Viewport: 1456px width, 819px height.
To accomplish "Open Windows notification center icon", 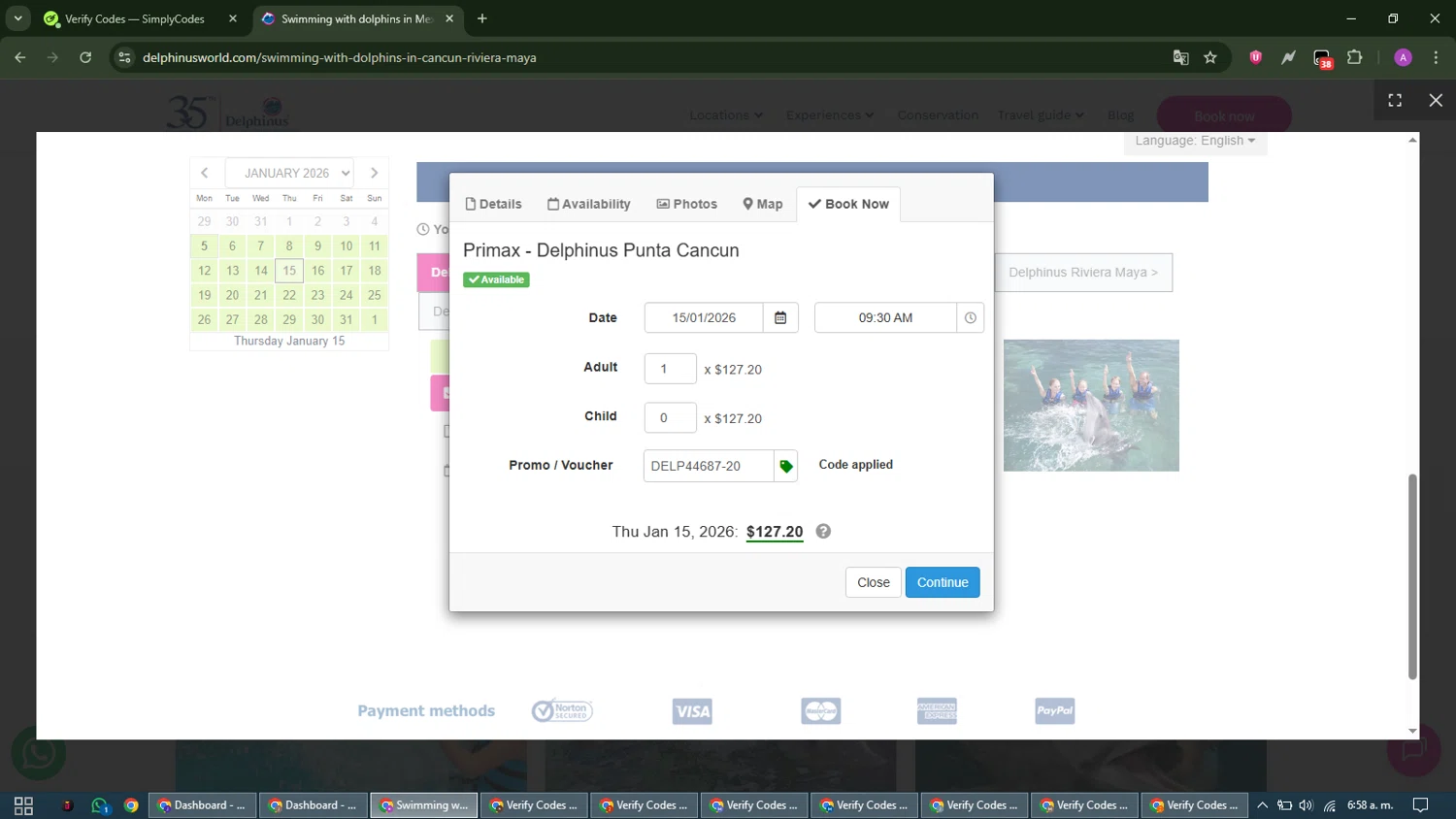I will 1420,805.
